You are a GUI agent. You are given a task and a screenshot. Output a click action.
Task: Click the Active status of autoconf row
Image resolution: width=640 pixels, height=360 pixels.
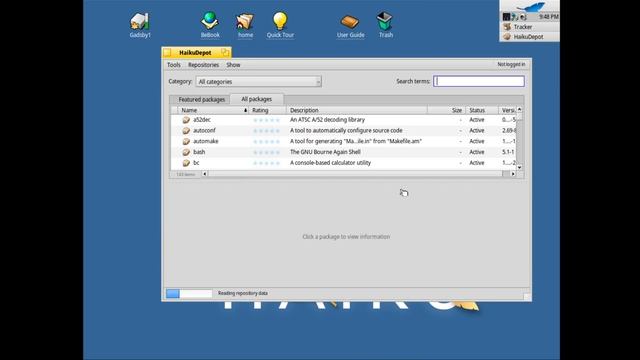(x=477, y=131)
